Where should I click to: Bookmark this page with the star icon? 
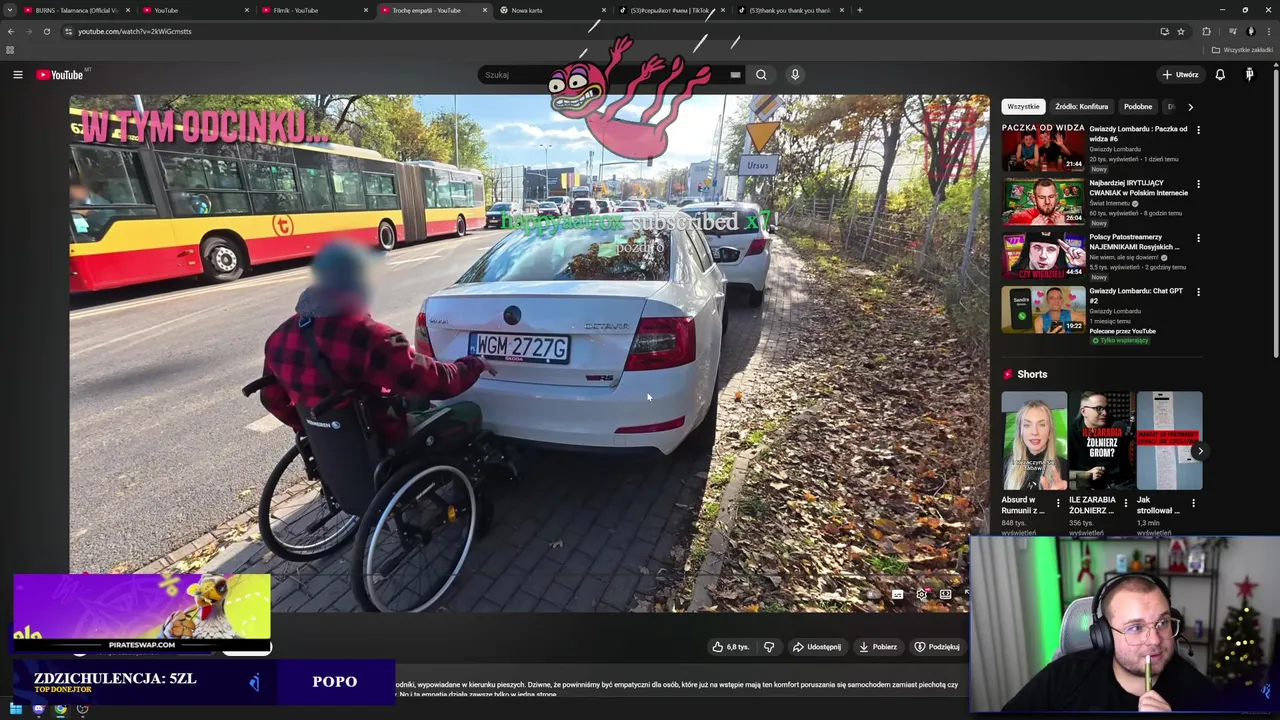click(1181, 31)
